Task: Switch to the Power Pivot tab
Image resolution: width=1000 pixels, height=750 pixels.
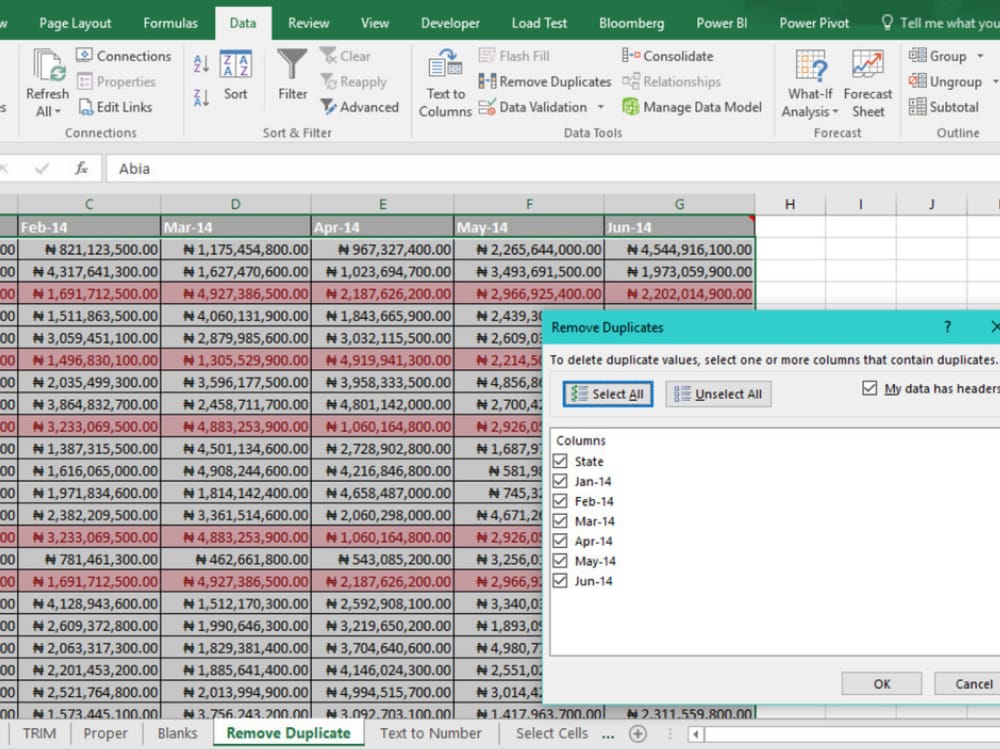Action: tap(814, 23)
